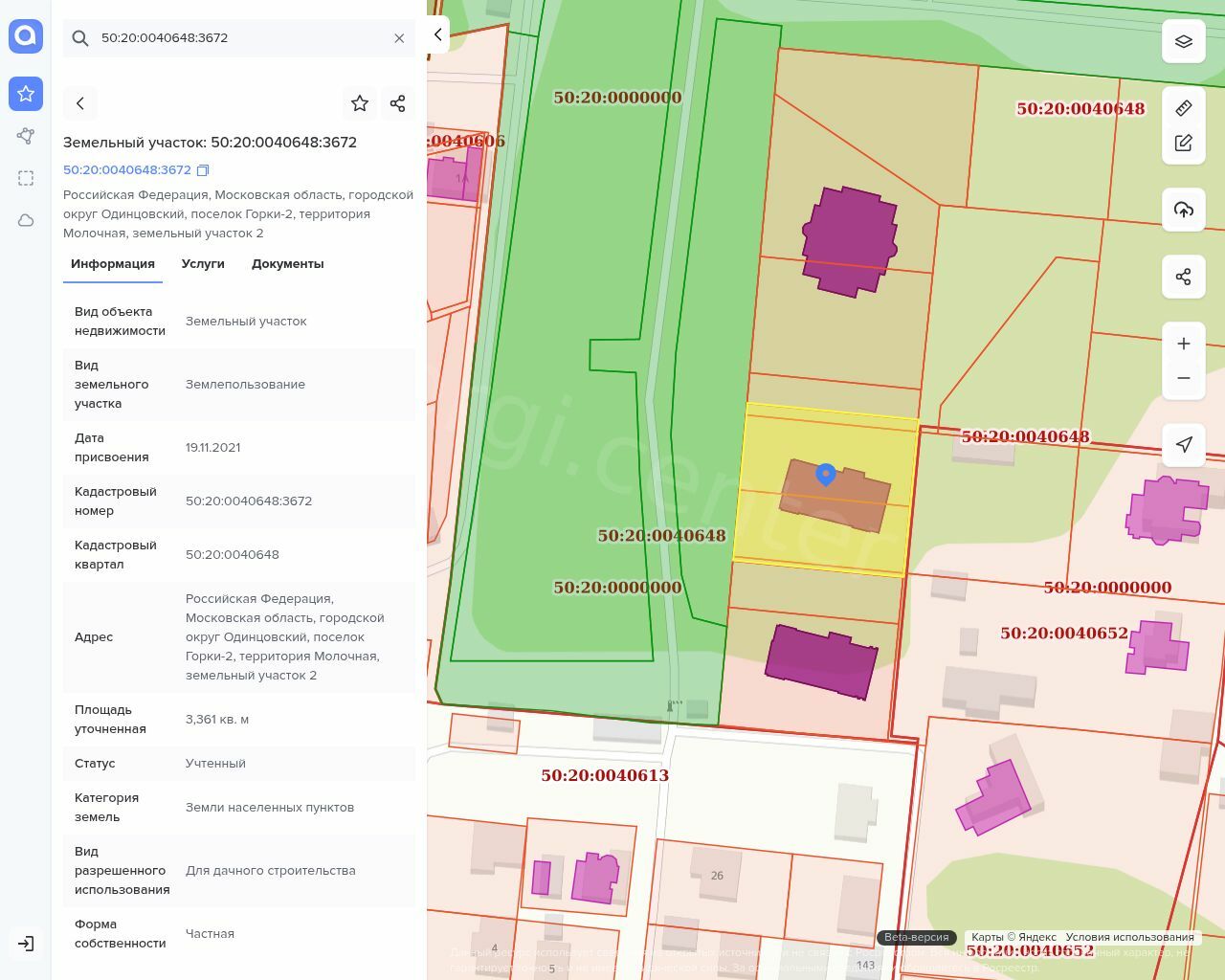Locate my position with arrow icon
This screenshot has width=1225, height=980.
pyautogui.click(x=1184, y=444)
